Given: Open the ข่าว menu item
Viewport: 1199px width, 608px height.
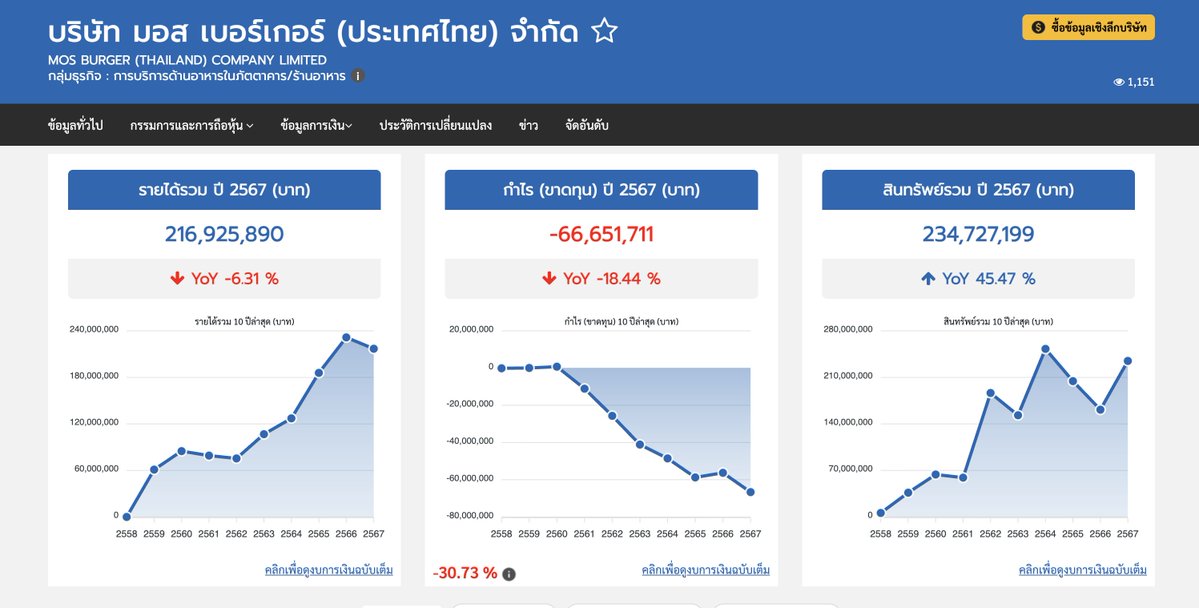Looking at the screenshot, I should point(528,125).
